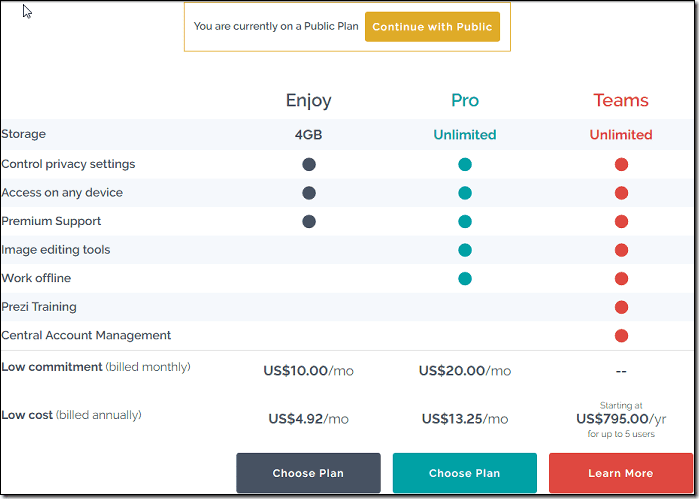The height and width of the screenshot is (499, 699).
Task: Click the Low commitment billed monthly label
Action: [x=96, y=367]
